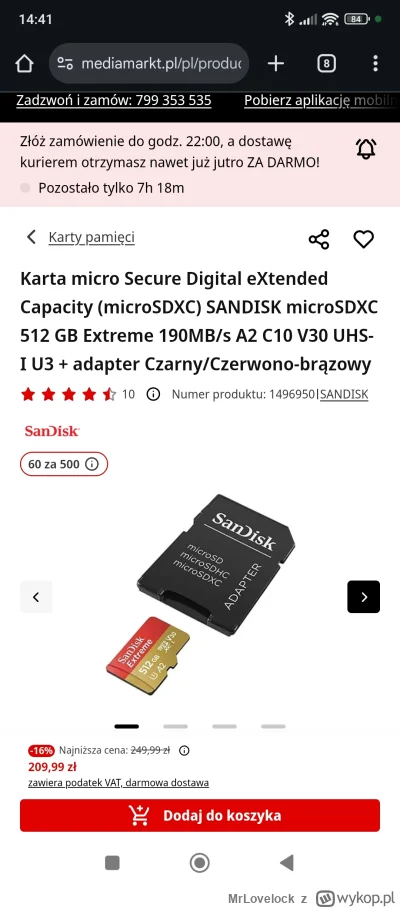The width and height of the screenshot is (400, 908).
Task: Open the tab switcher showing 8 tabs
Action: (x=326, y=64)
